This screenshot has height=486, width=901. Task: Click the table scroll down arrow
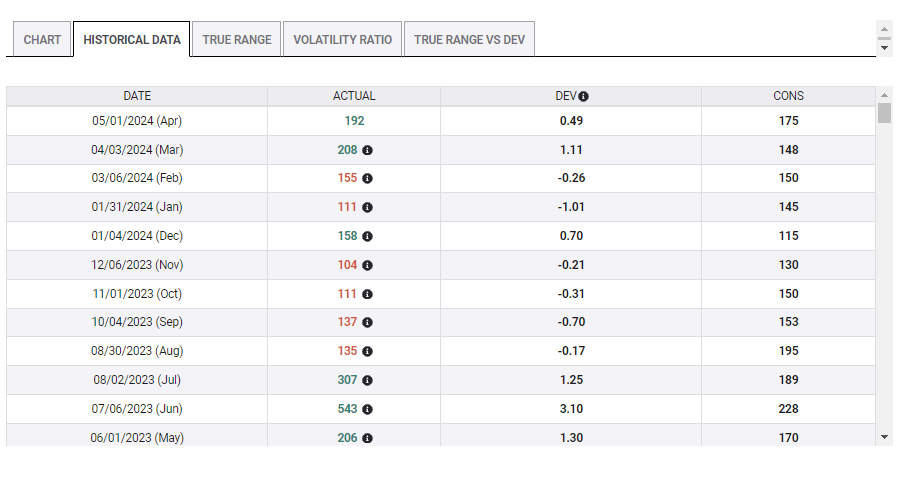click(884, 437)
